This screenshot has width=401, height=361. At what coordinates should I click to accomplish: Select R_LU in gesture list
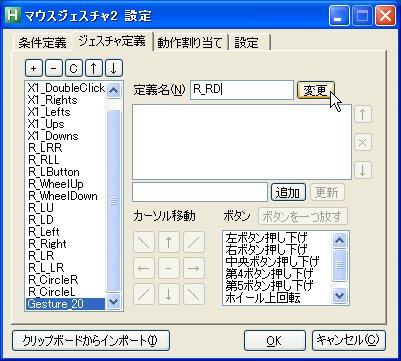66,208
